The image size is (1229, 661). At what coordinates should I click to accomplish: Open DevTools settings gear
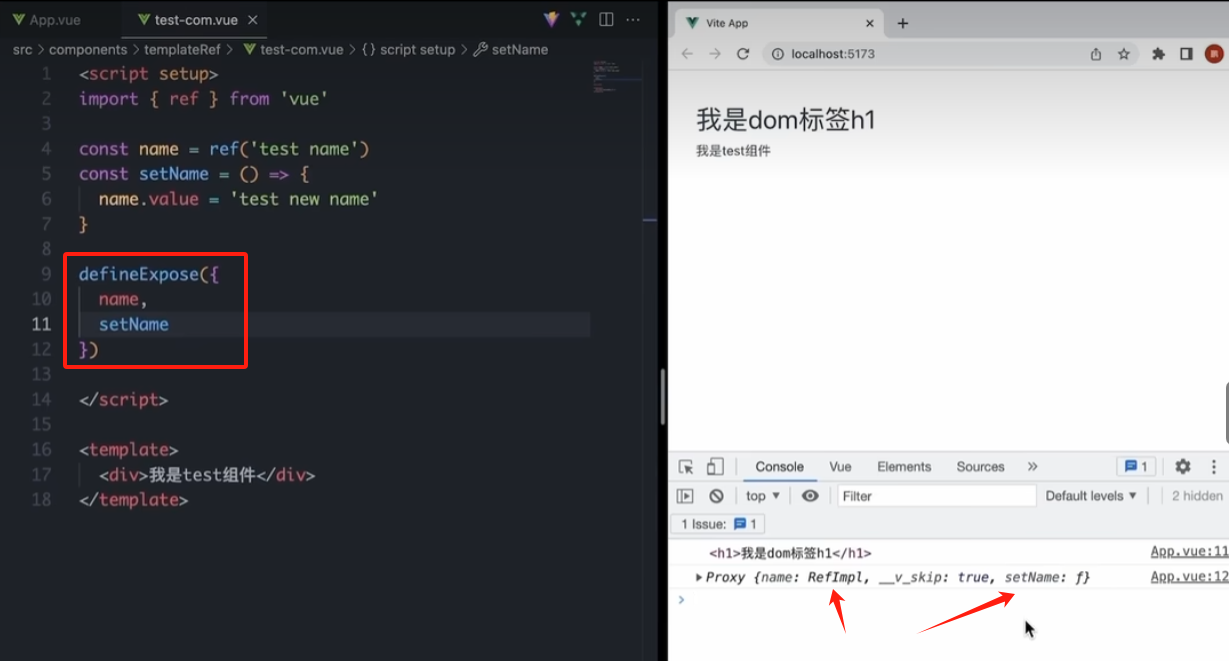coord(1183,467)
